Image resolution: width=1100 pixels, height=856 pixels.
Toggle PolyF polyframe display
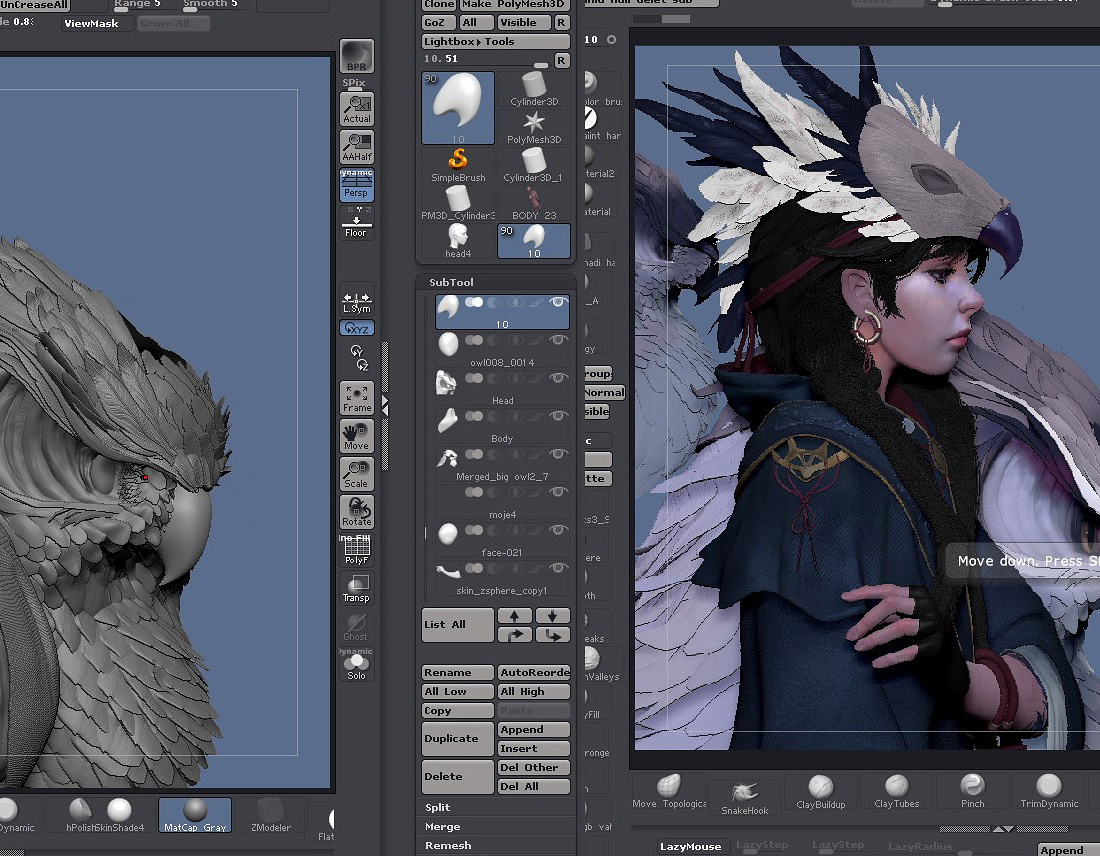(356, 549)
